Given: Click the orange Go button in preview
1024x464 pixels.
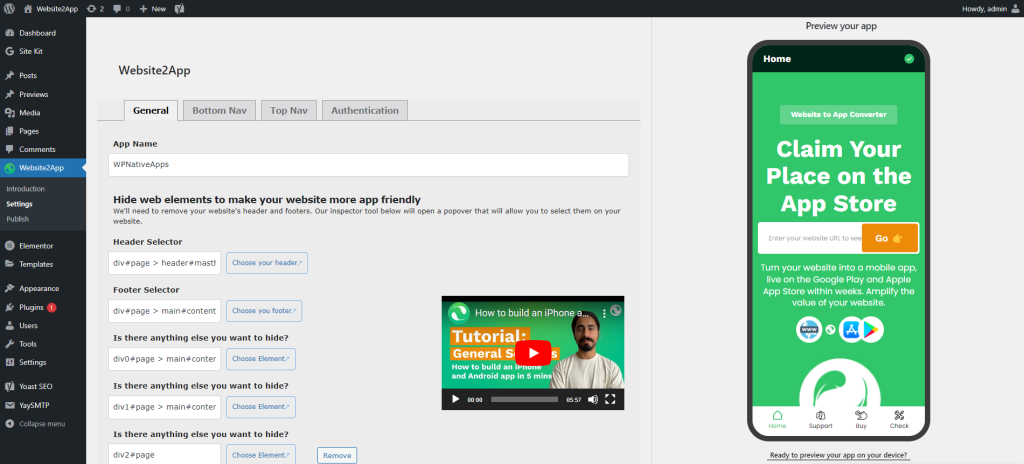Looking at the screenshot, I should [x=889, y=238].
